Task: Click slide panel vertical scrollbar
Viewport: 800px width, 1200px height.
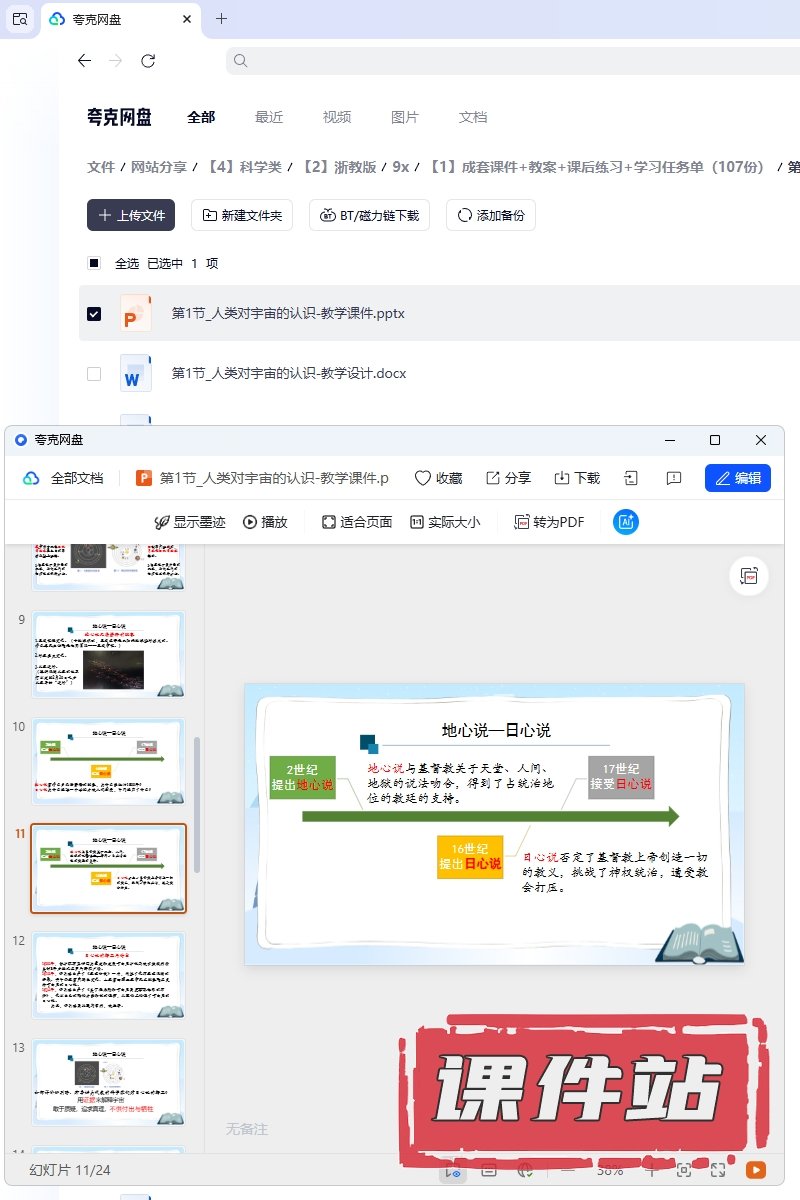Action: tap(197, 800)
